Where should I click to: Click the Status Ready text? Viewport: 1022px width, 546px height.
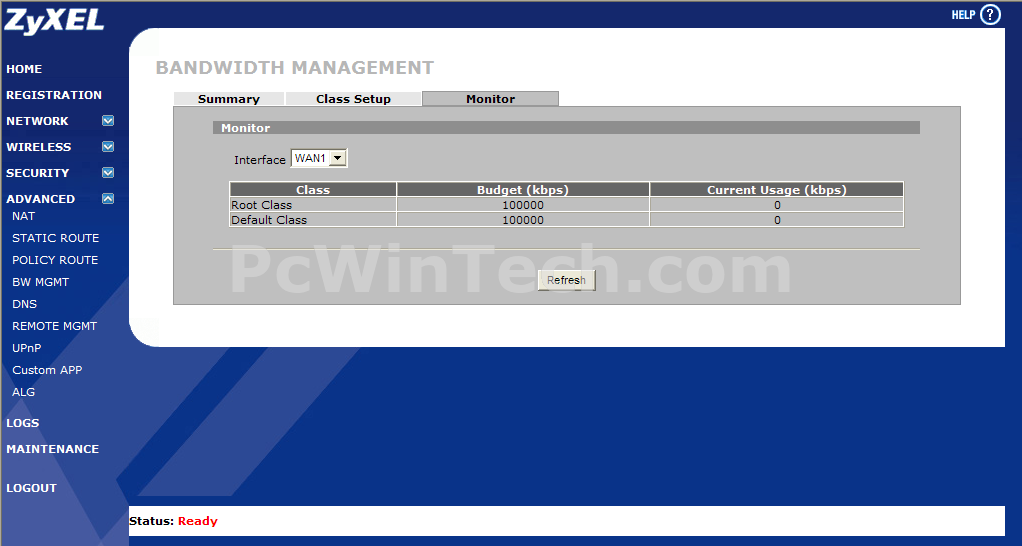tap(173, 521)
